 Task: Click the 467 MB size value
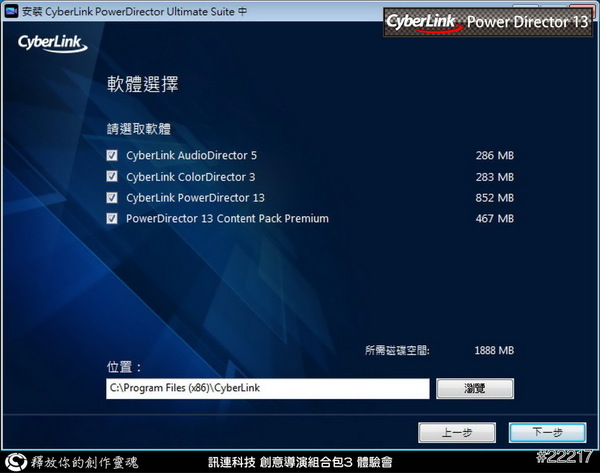click(x=495, y=219)
